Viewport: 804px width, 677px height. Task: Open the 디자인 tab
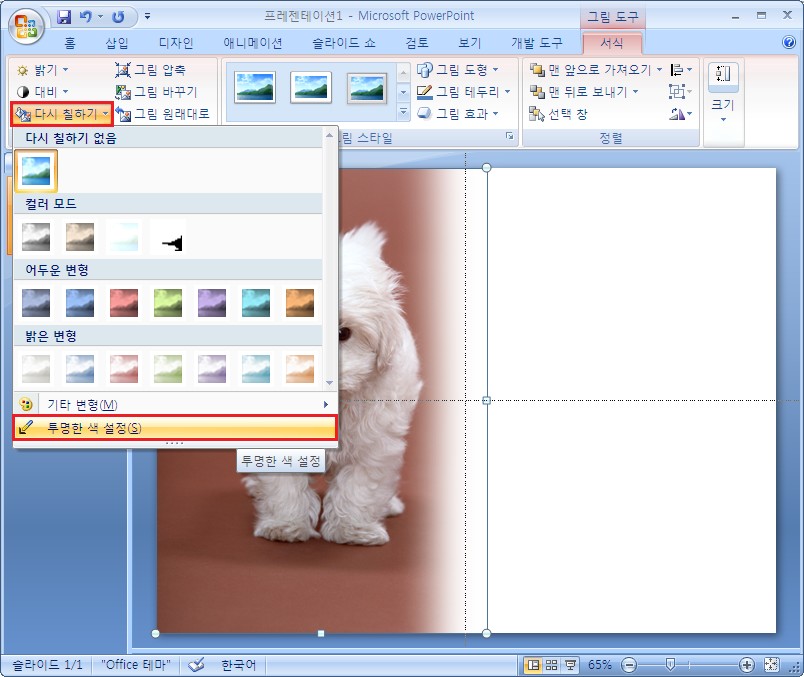point(176,43)
